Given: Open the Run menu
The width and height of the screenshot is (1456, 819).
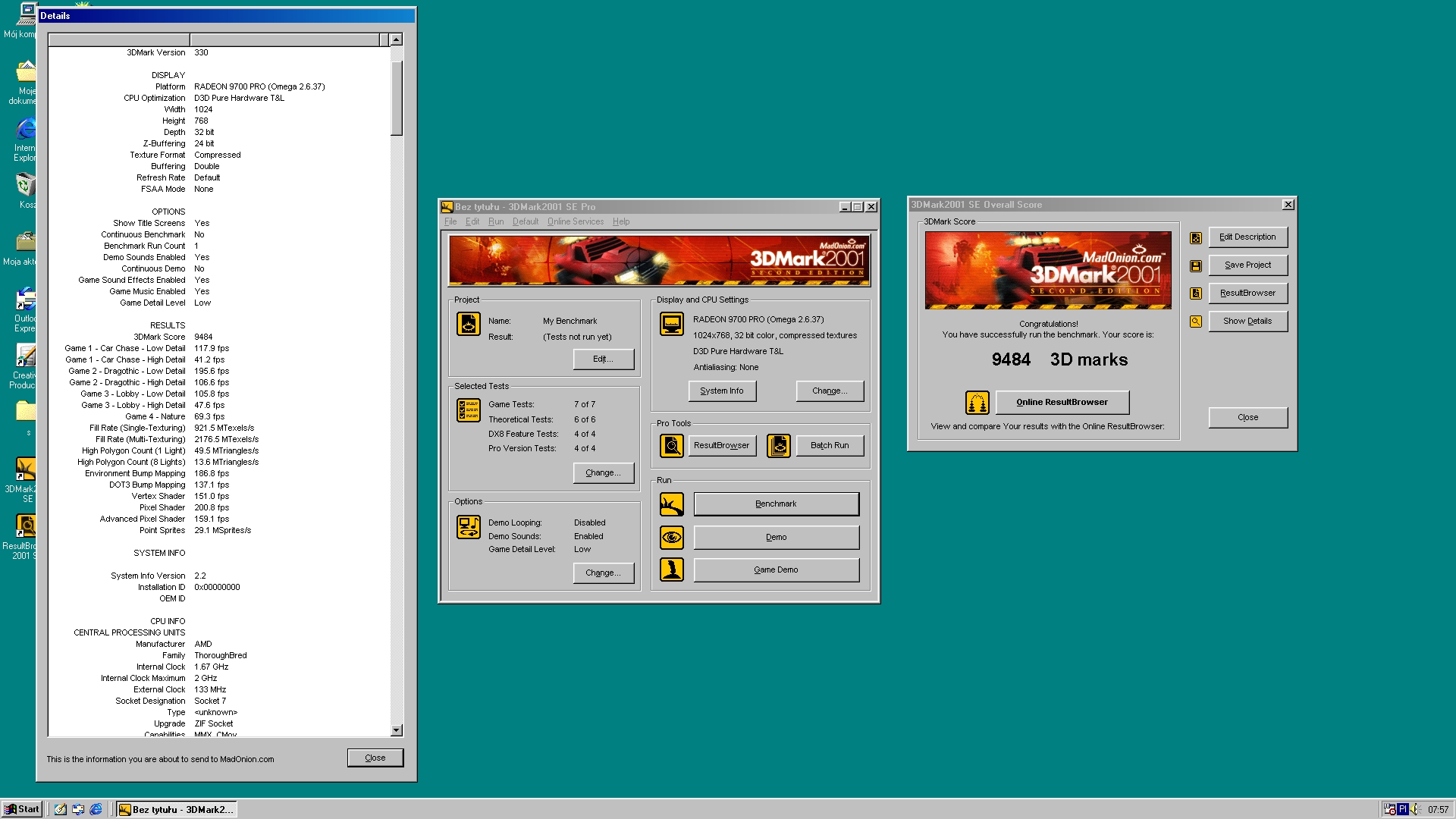Looking at the screenshot, I should pyautogui.click(x=496, y=221).
